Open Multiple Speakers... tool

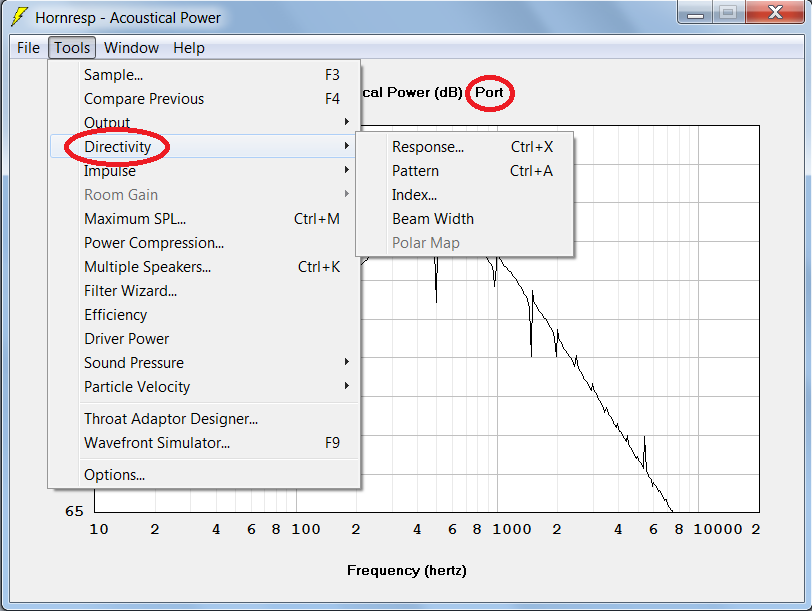pos(205,267)
